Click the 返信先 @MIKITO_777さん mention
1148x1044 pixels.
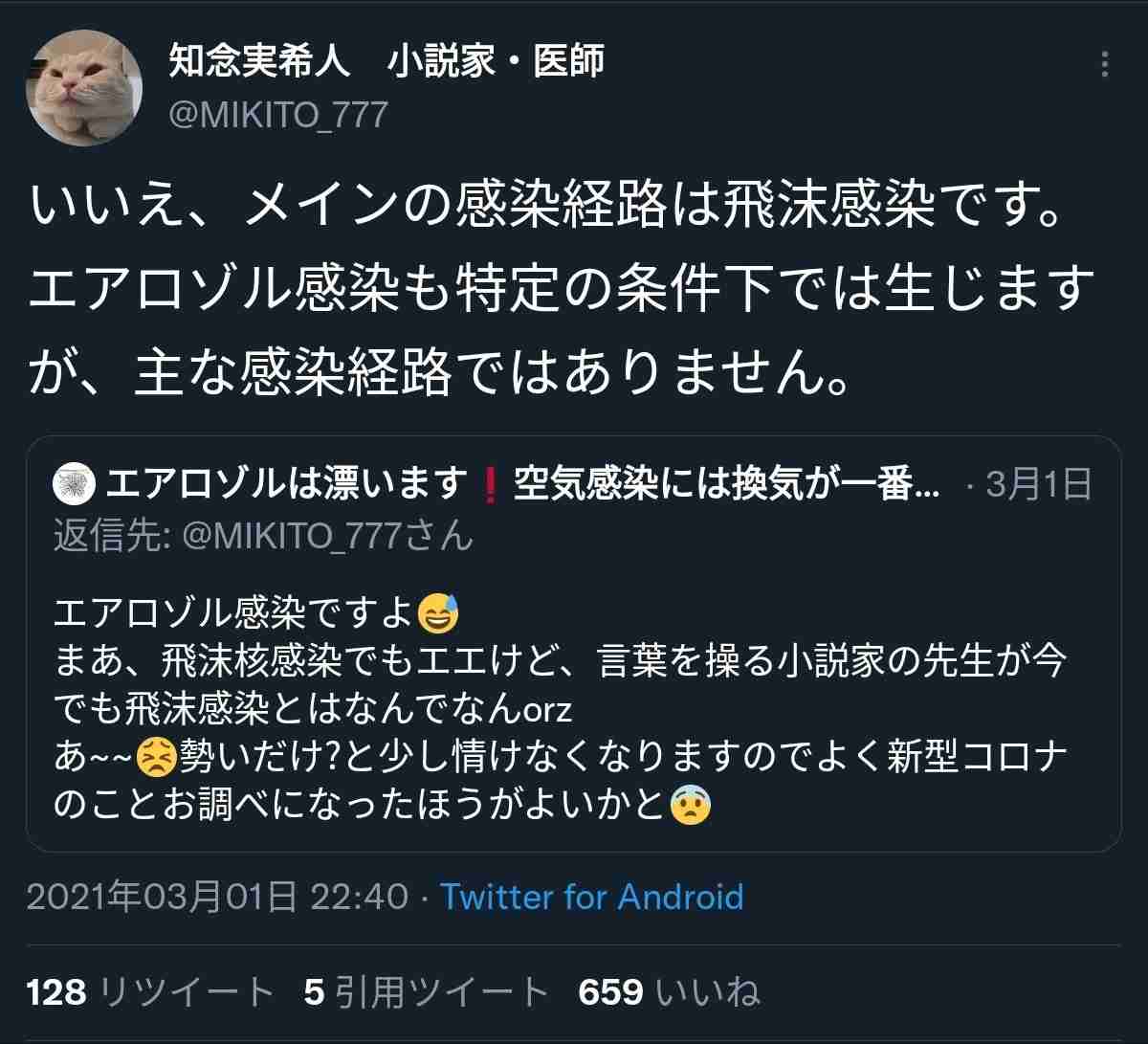264,536
